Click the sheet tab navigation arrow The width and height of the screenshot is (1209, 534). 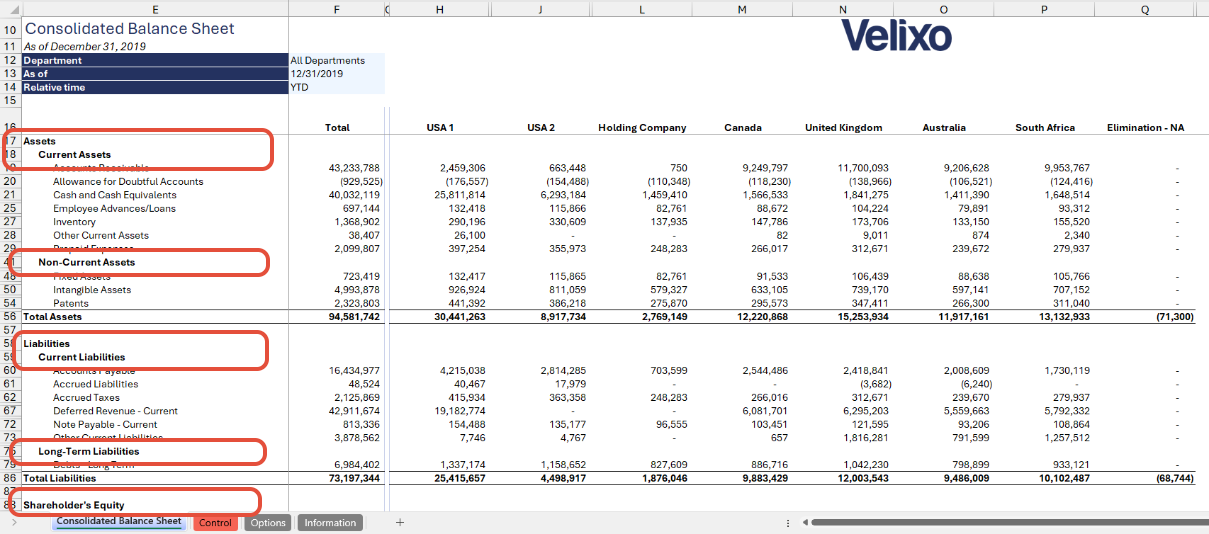pyautogui.click(x=13, y=523)
